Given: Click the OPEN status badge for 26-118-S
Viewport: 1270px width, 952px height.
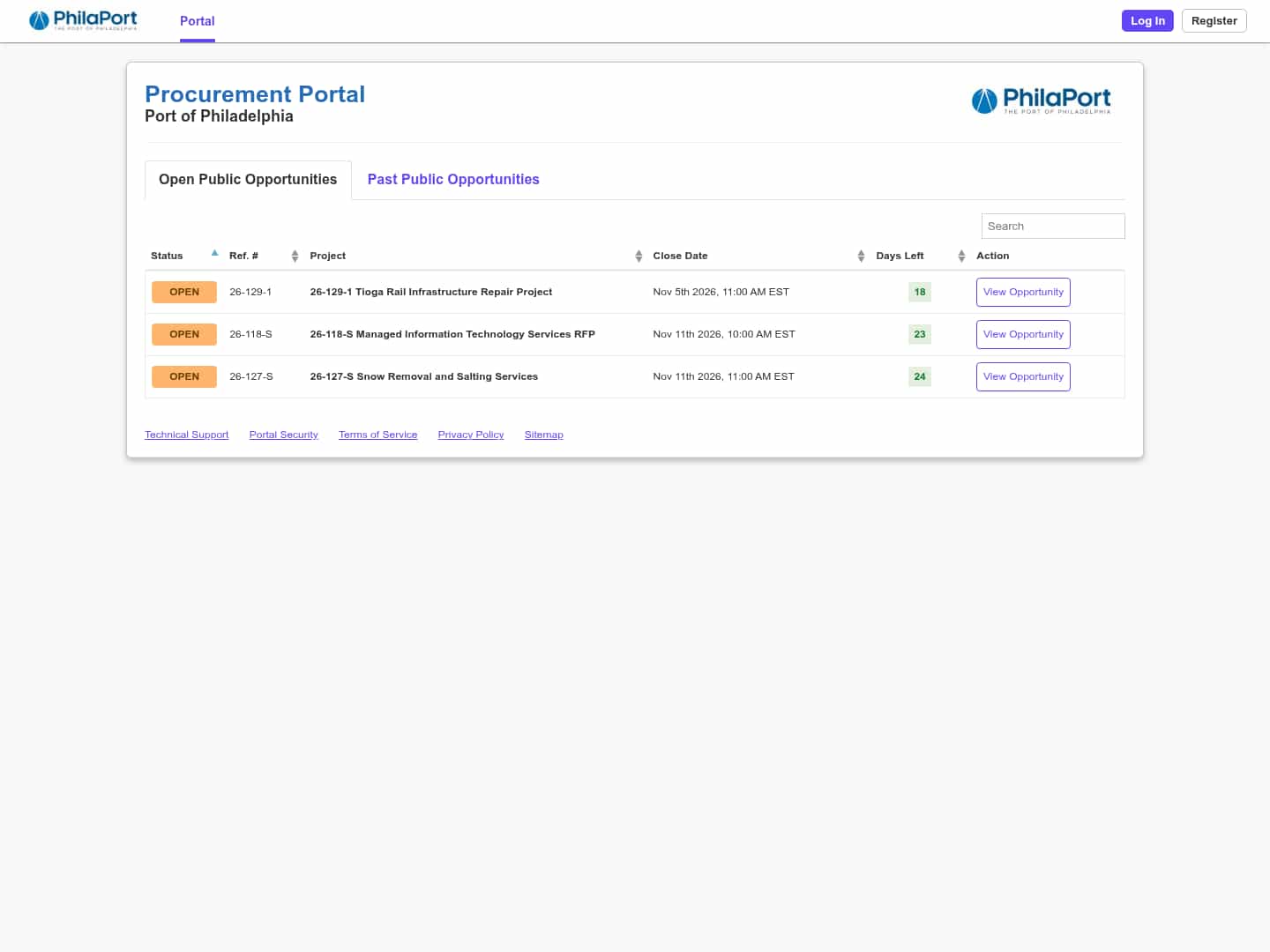Looking at the screenshot, I should [184, 334].
